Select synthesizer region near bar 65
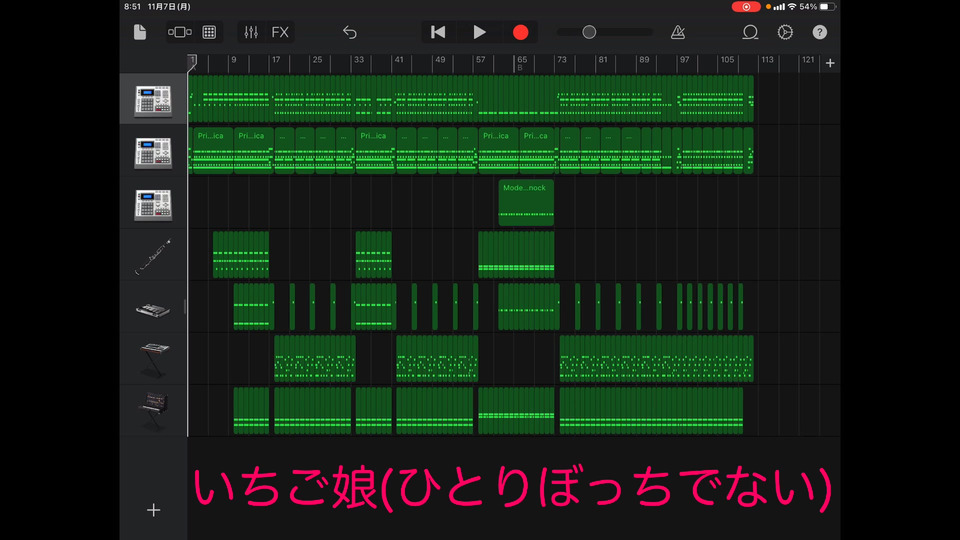 tap(528, 307)
